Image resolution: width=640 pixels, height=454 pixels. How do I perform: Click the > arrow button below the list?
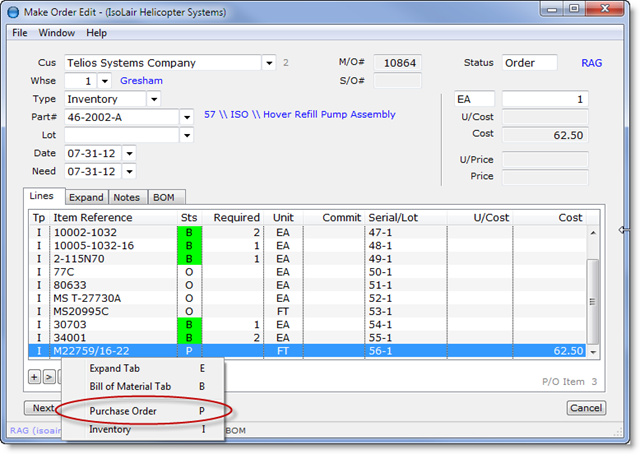49,377
